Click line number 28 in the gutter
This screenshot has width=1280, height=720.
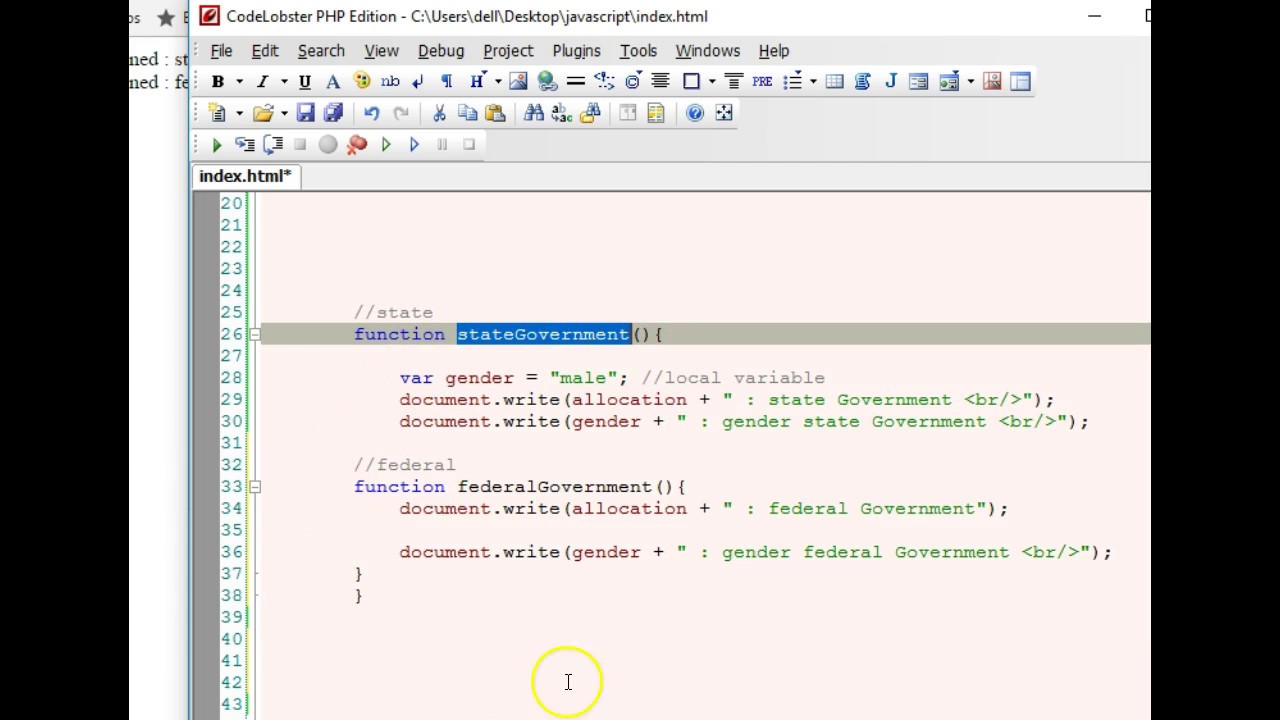pyautogui.click(x=231, y=378)
